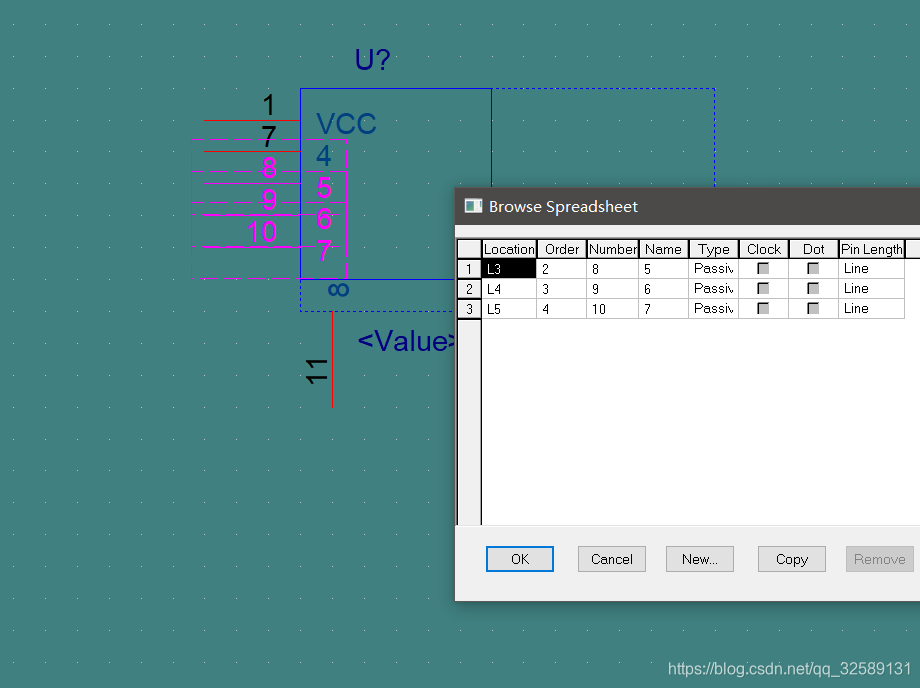The height and width of the screenshot is (688, 920).
Task: Click the L3 location cell
Action: 509,269
